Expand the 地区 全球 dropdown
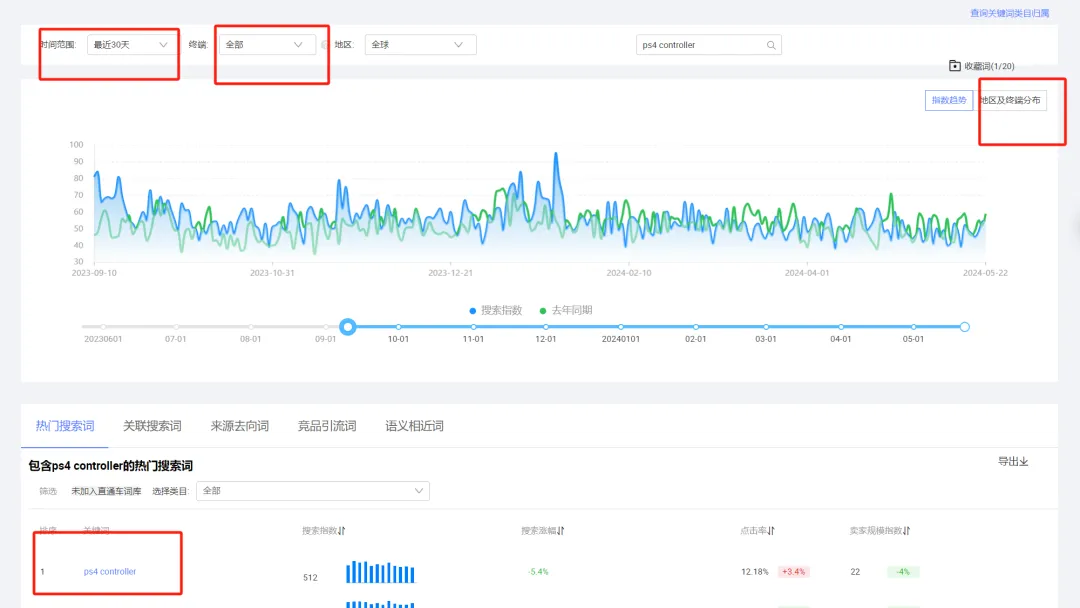This screenshot has height=608, width=1080. (420, 45)
